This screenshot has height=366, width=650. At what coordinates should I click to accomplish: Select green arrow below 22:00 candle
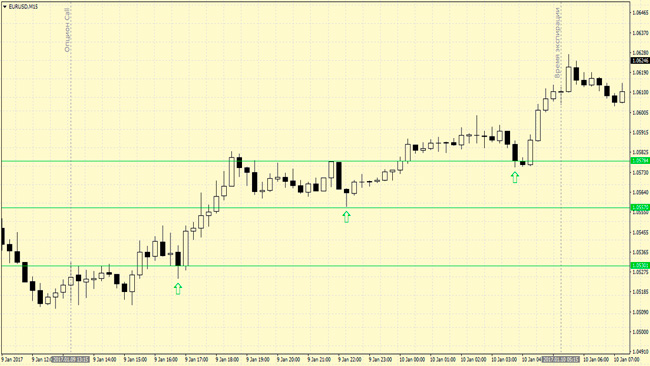346,216
